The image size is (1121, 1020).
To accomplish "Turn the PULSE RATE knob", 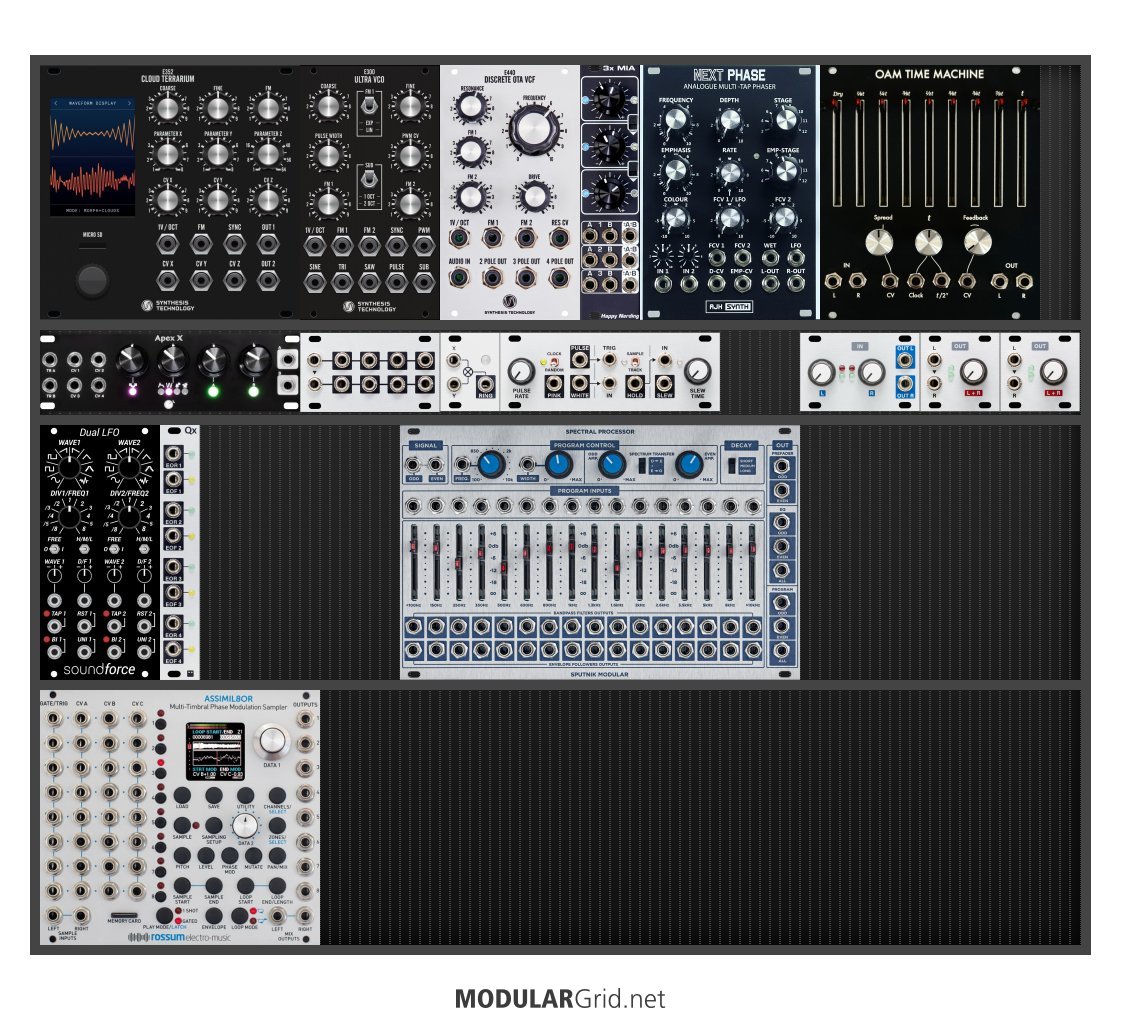I will click(x=521, y=372).
